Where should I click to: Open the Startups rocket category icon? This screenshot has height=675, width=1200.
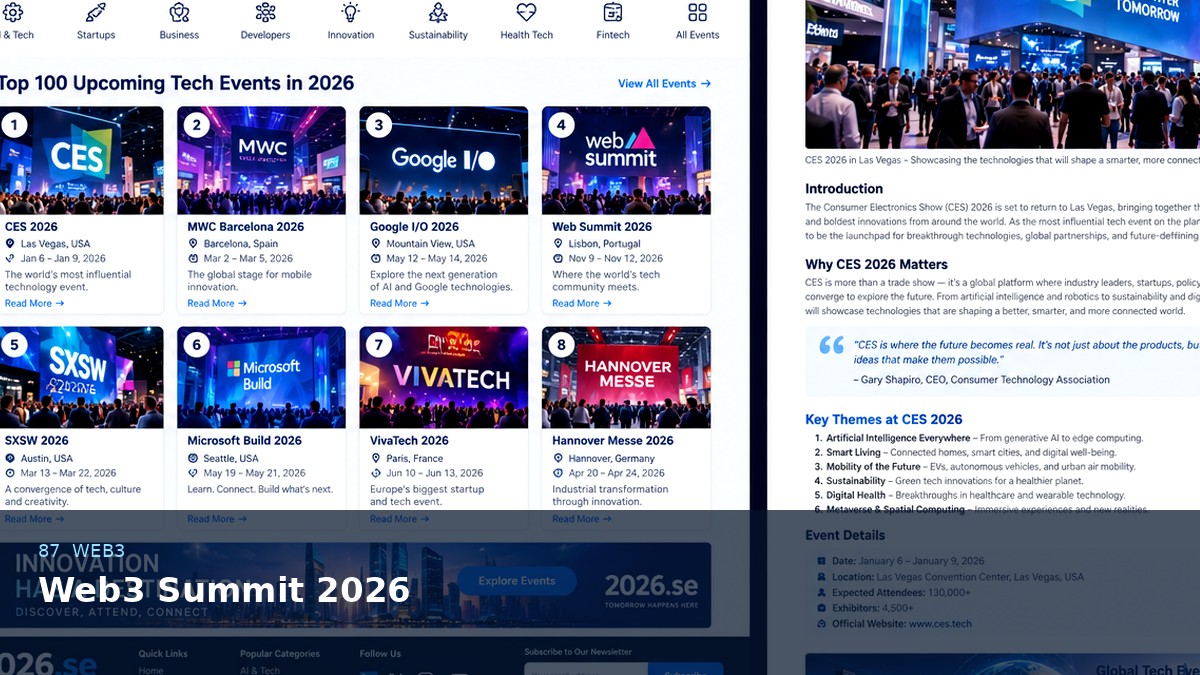pos(96,12)
